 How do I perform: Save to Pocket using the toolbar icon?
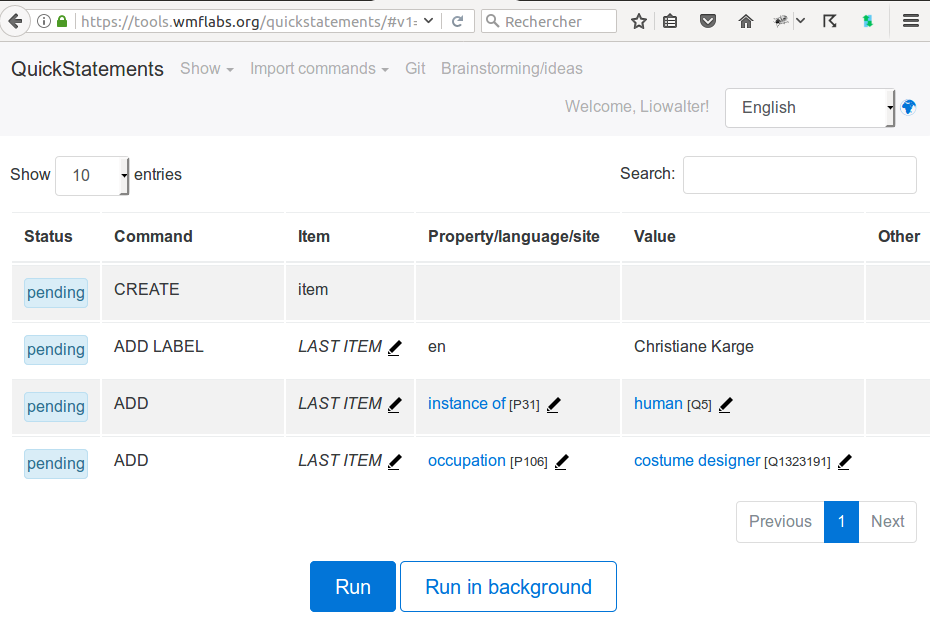coord(708,22)
